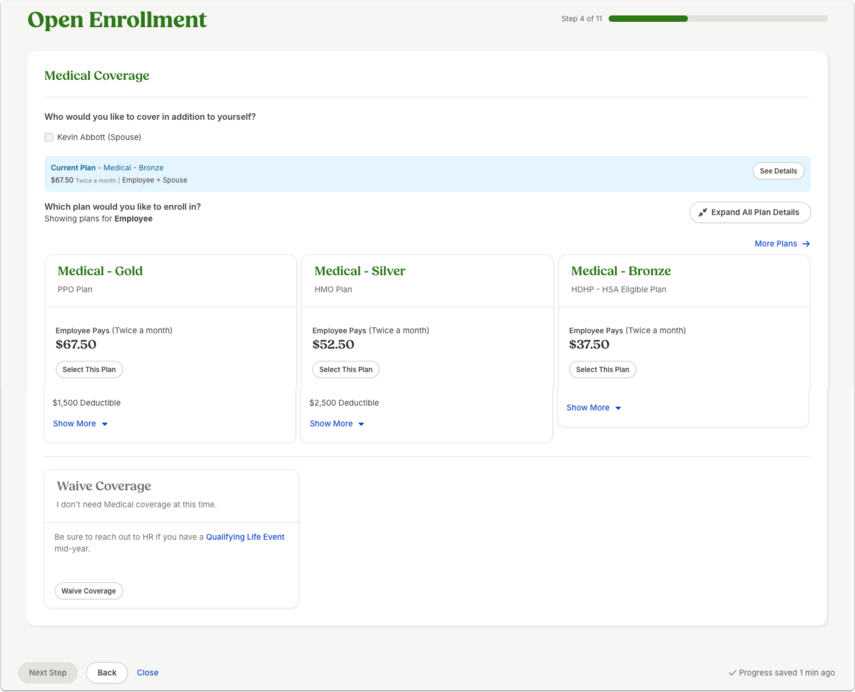Open See Details for current plan
Viewport: 855px width, 692px height.
pos(778,171)
